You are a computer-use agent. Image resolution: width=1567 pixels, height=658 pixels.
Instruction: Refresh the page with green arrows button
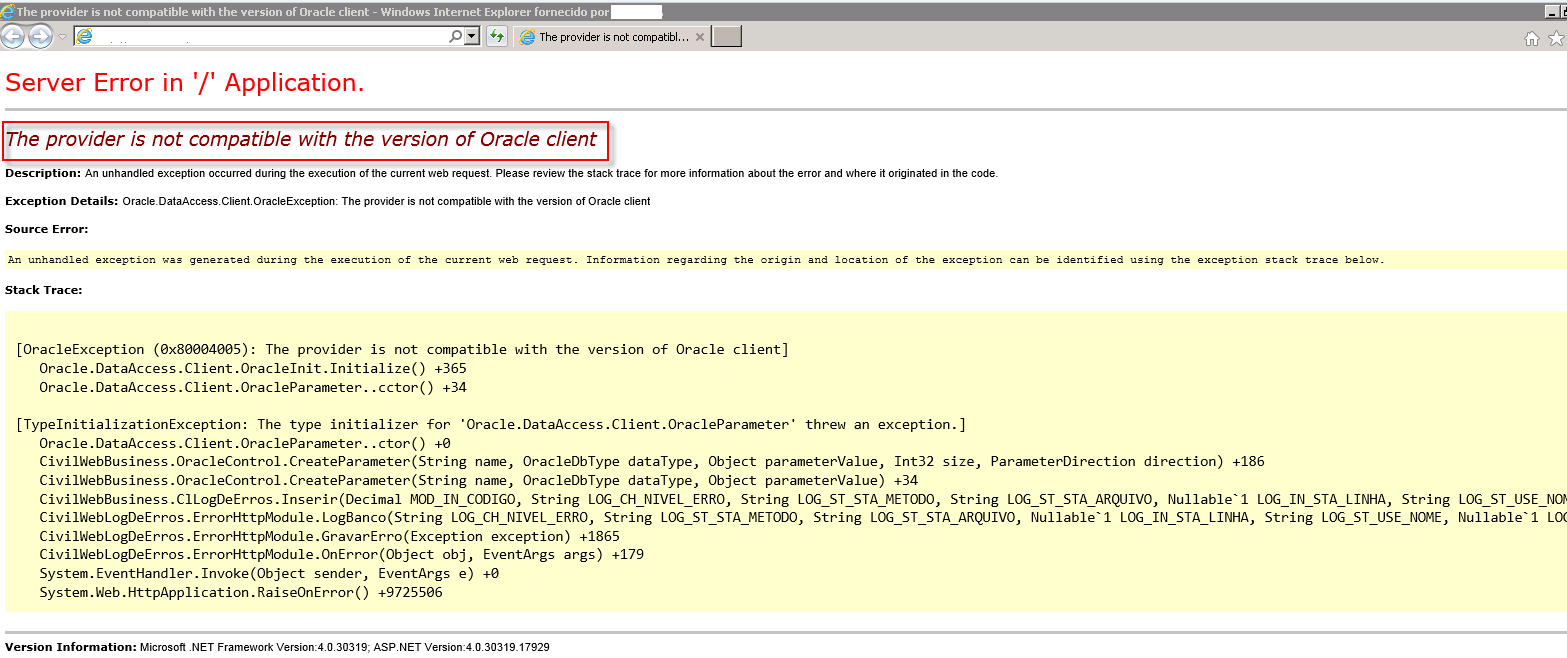click(x=497, y=36)
